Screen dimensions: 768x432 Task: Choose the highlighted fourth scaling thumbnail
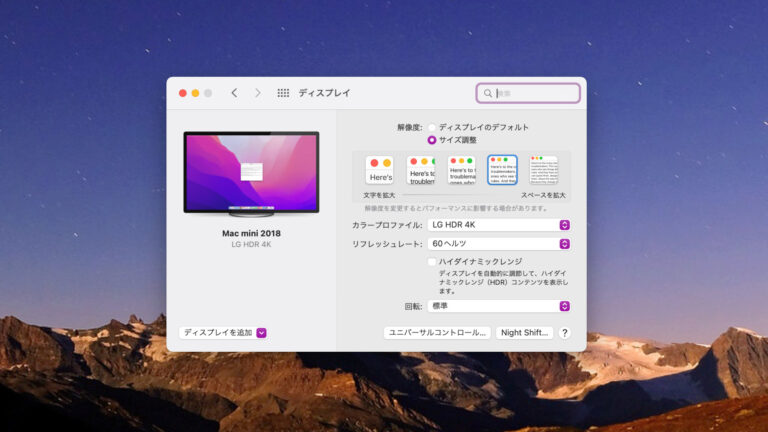tap(502, 170)
